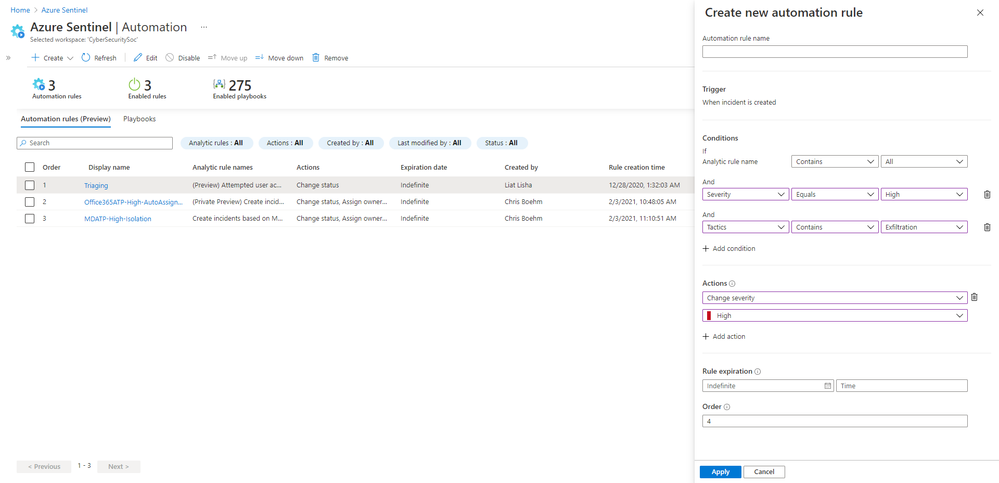999x483 pixels.
Task: Open the Analytic rule name All dropdown
Action: click(x=924, y=162)
